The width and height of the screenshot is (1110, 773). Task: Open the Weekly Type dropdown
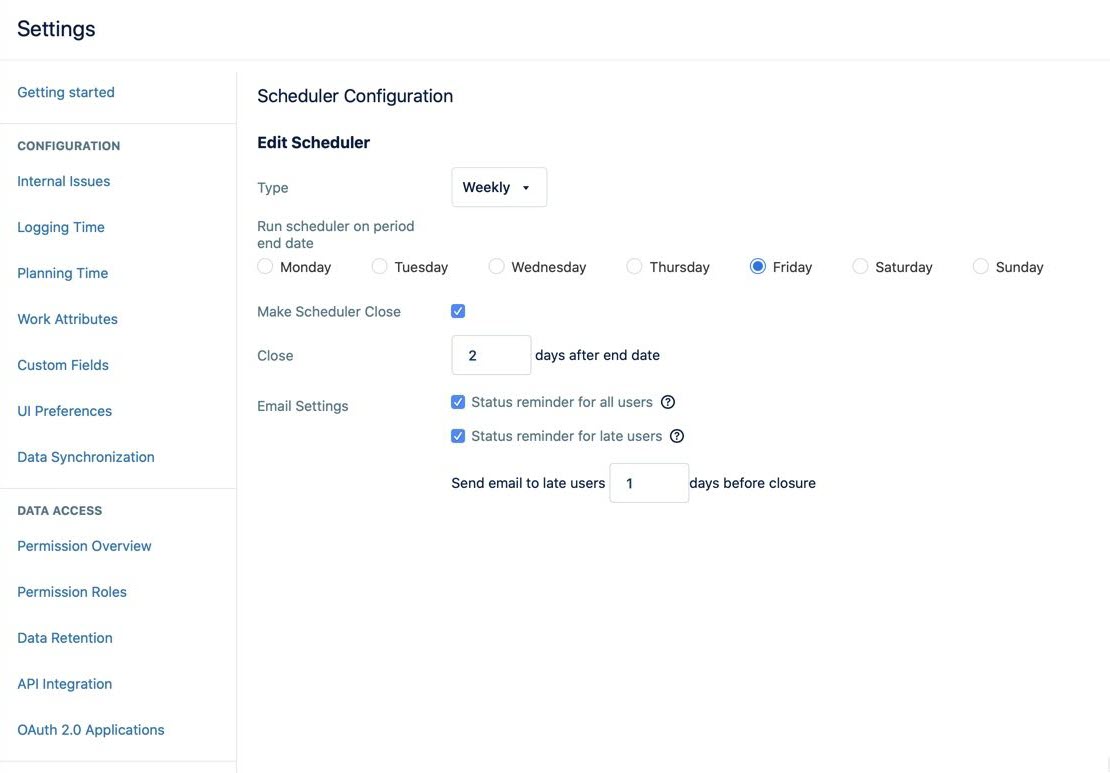(499, 186)
